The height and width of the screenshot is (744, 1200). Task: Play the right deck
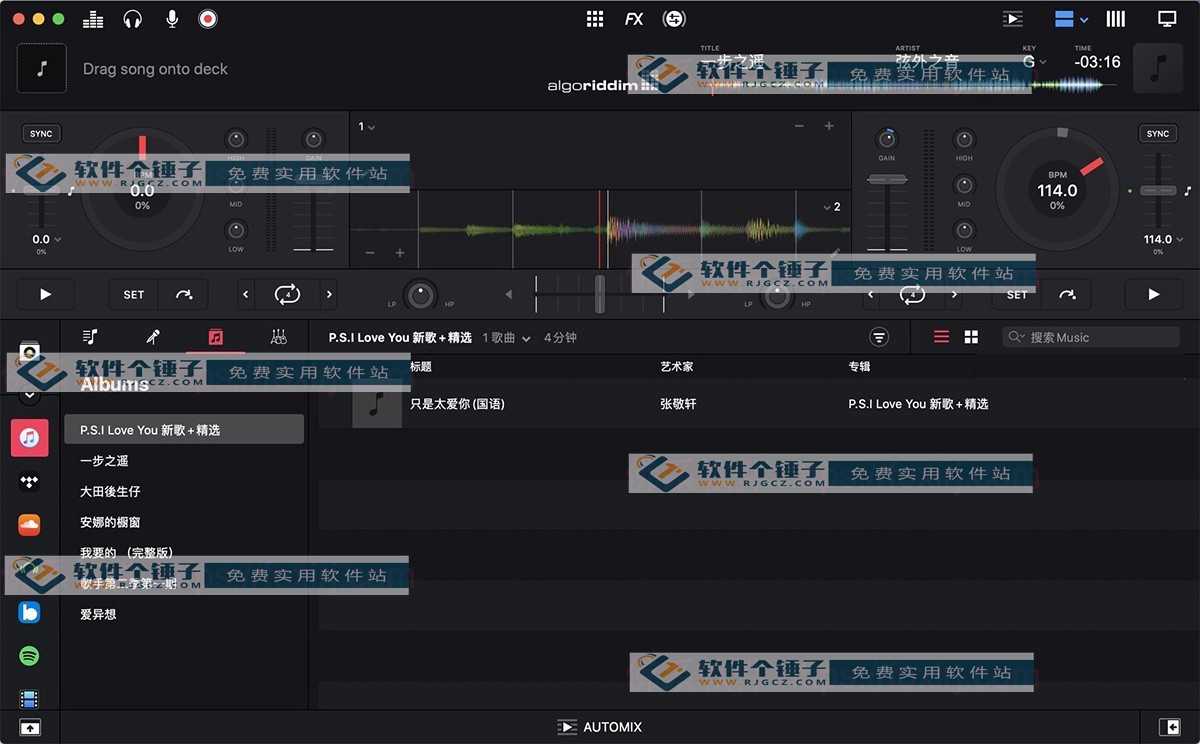coord(1154,294)
